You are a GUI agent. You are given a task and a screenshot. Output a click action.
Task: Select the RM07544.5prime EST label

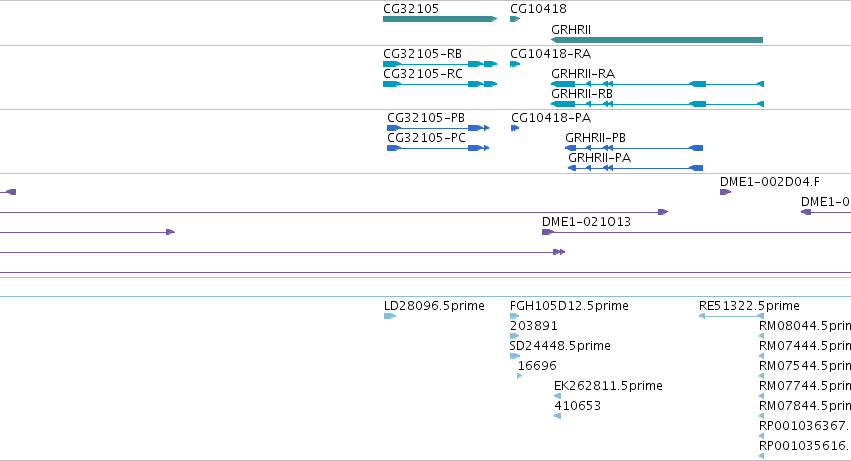click(x=805, y=366)
